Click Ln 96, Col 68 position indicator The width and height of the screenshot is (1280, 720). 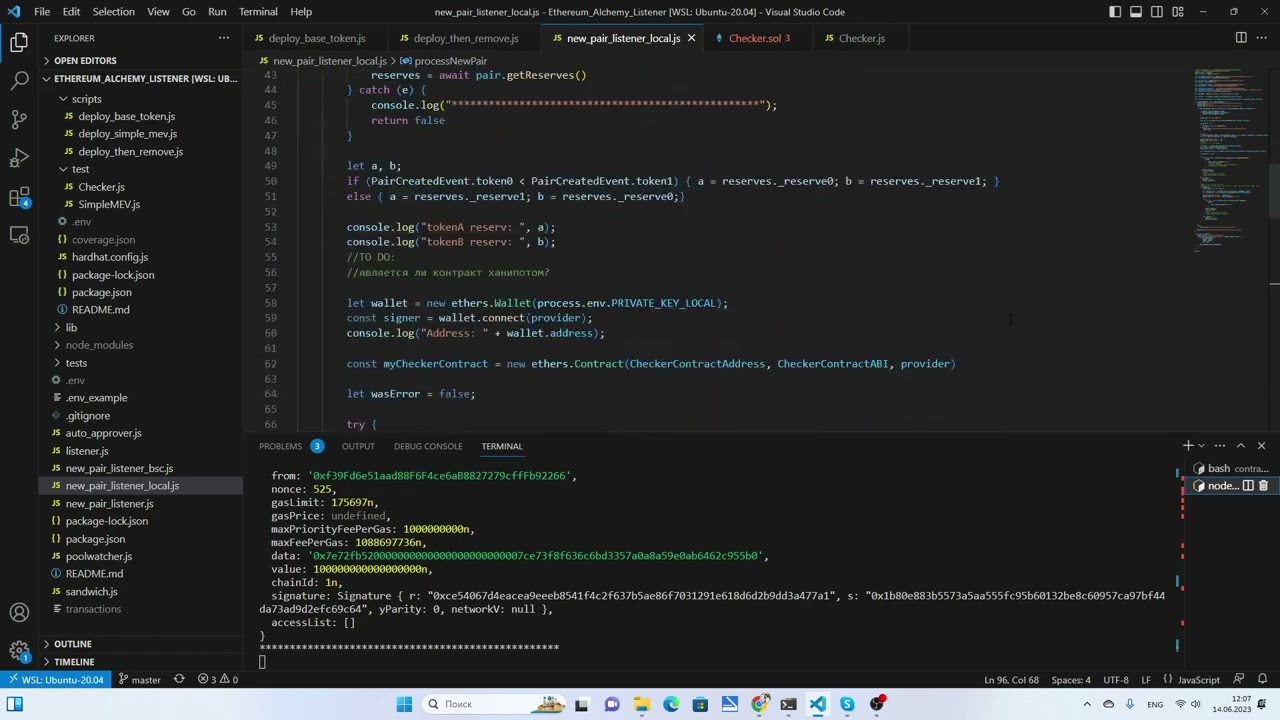point(1012,680)
